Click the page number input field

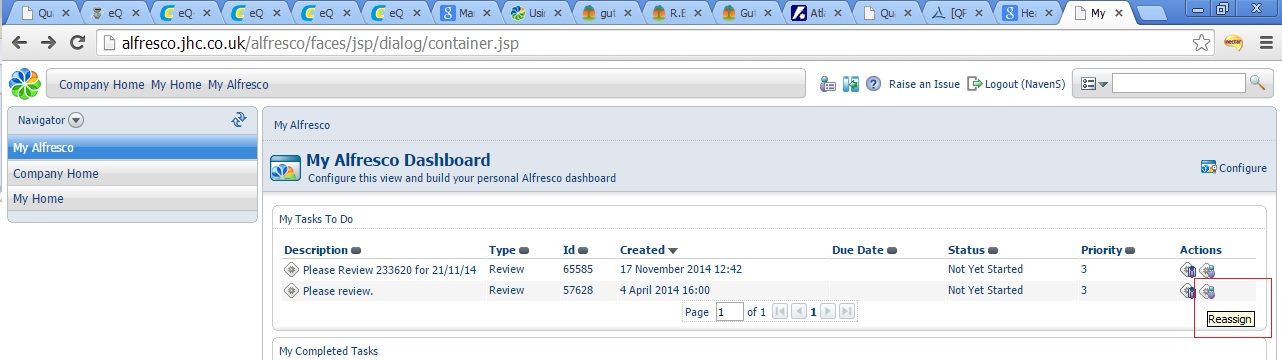[729, 312]
